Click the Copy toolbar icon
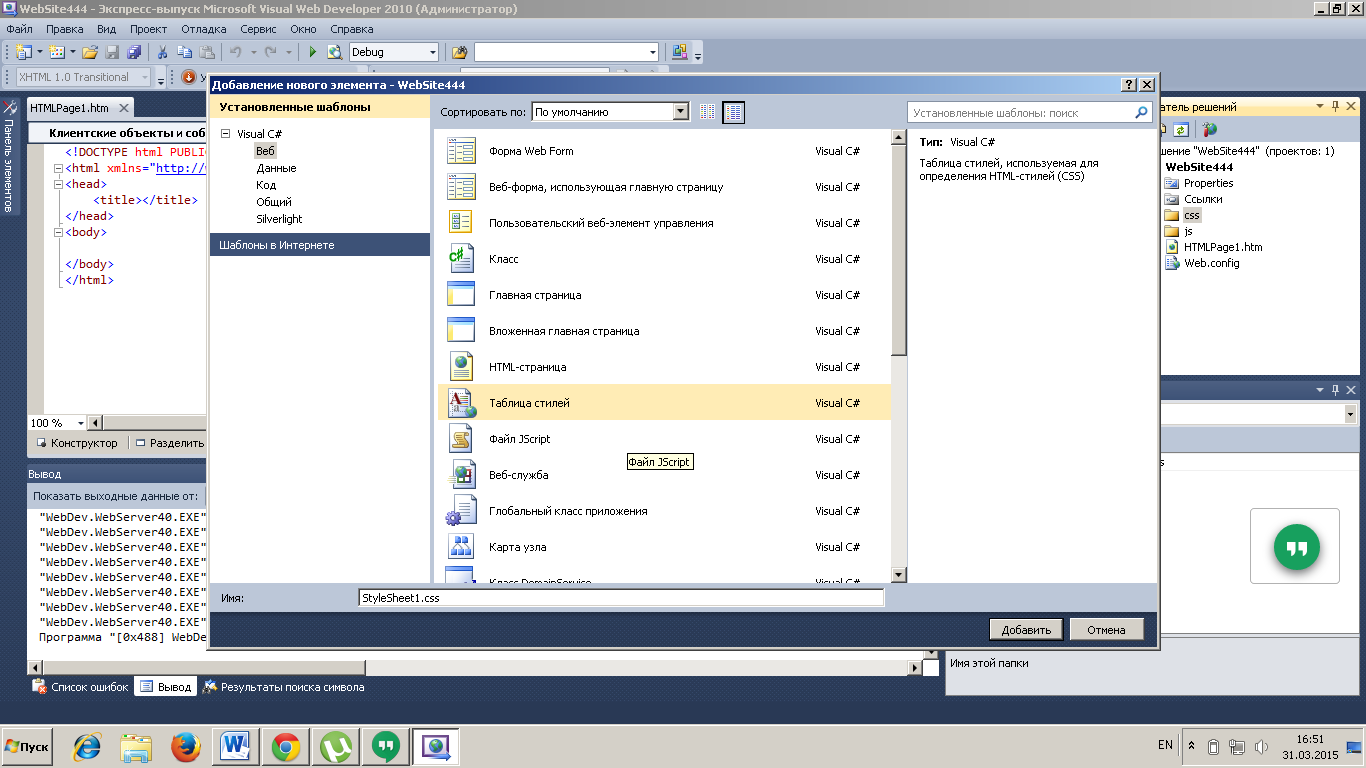1366x768 pixels. point(184,52)
